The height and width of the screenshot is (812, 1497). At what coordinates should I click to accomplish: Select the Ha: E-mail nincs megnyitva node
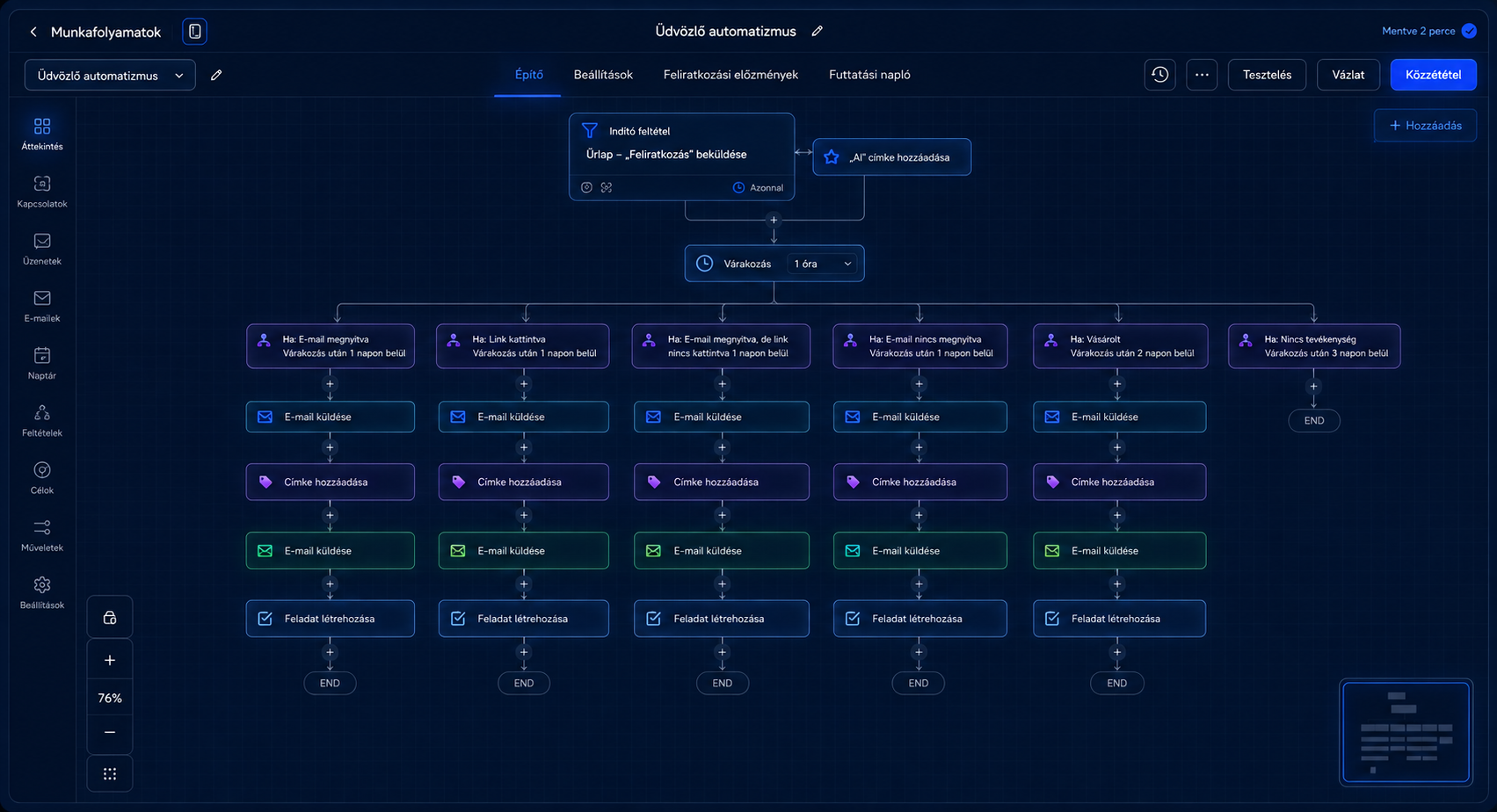coord(920,346)
